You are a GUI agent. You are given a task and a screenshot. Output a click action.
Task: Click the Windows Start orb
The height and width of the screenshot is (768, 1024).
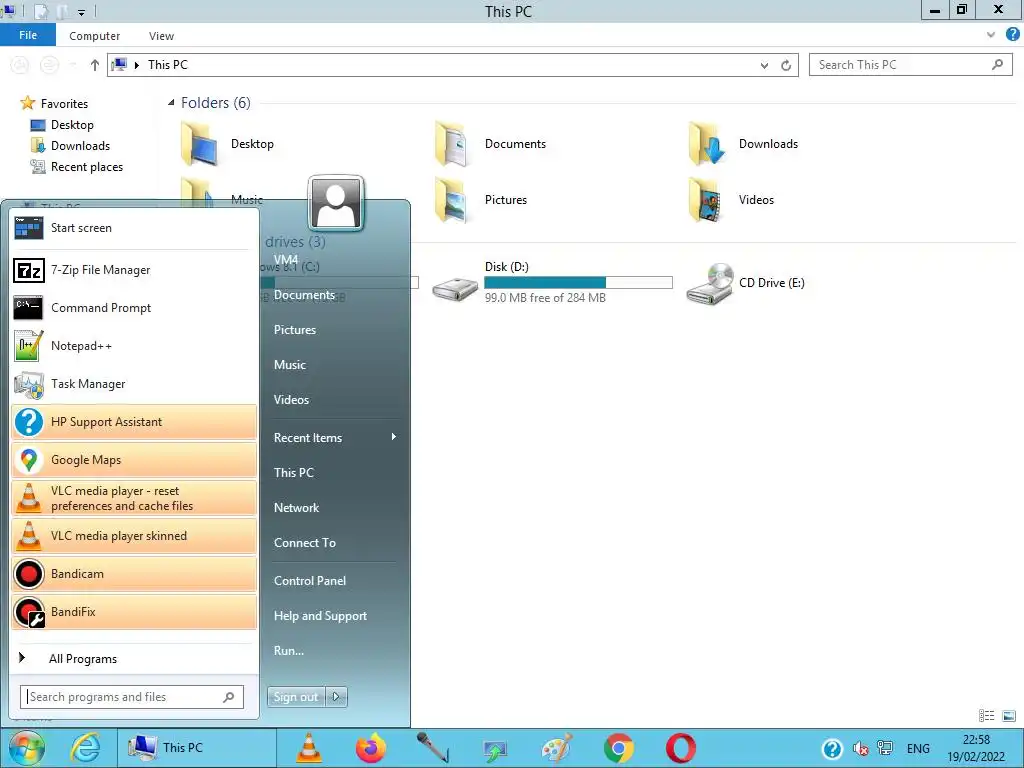26,748
